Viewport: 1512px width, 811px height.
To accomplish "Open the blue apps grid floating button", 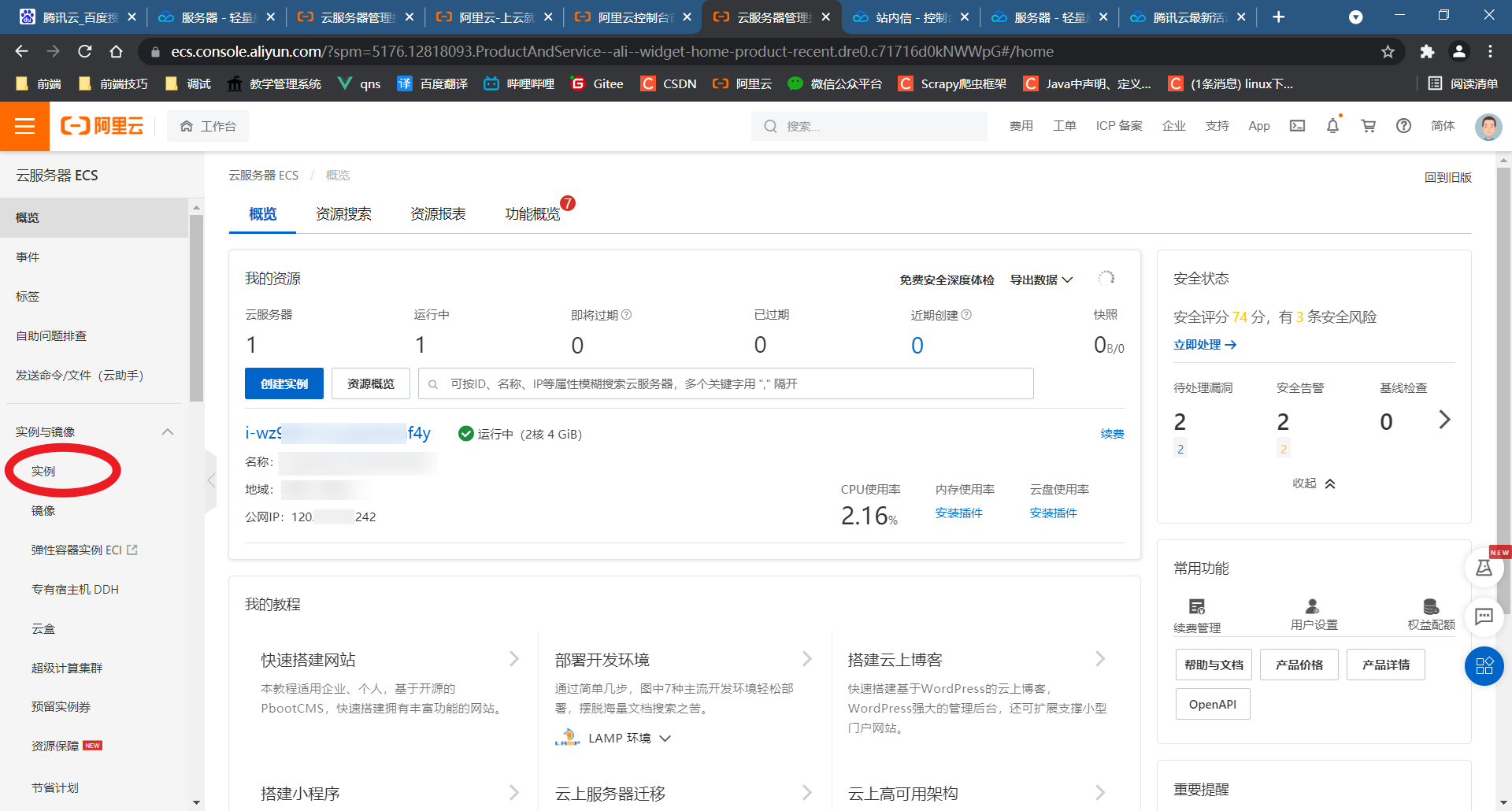I will coord(1484,666).
